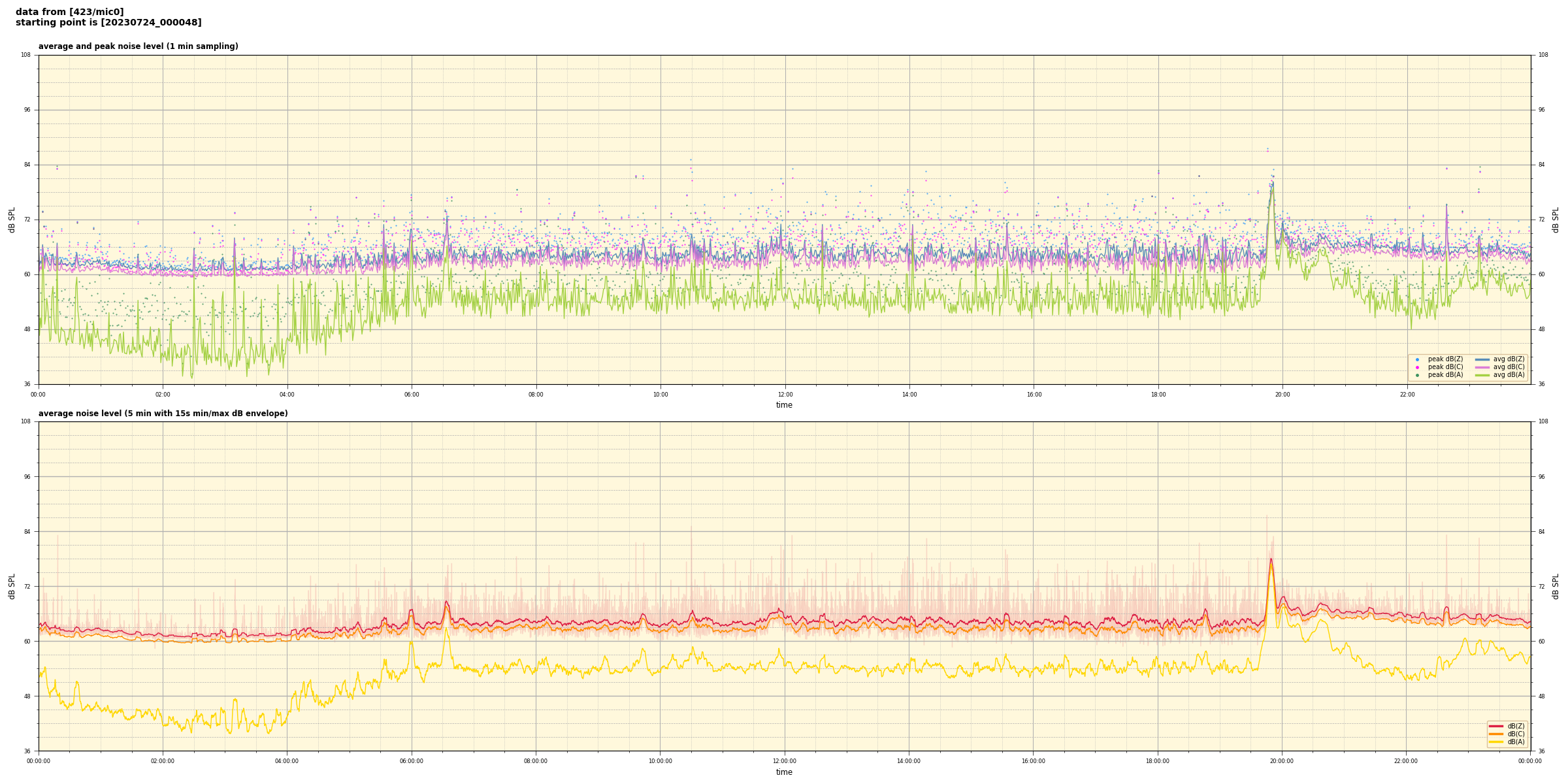Image resolution: width=1568 pixels, height=784 pixels.
Task: Click the 12:00 tick label on top chart
Action: pyautogui.click(x=785, y=395)
